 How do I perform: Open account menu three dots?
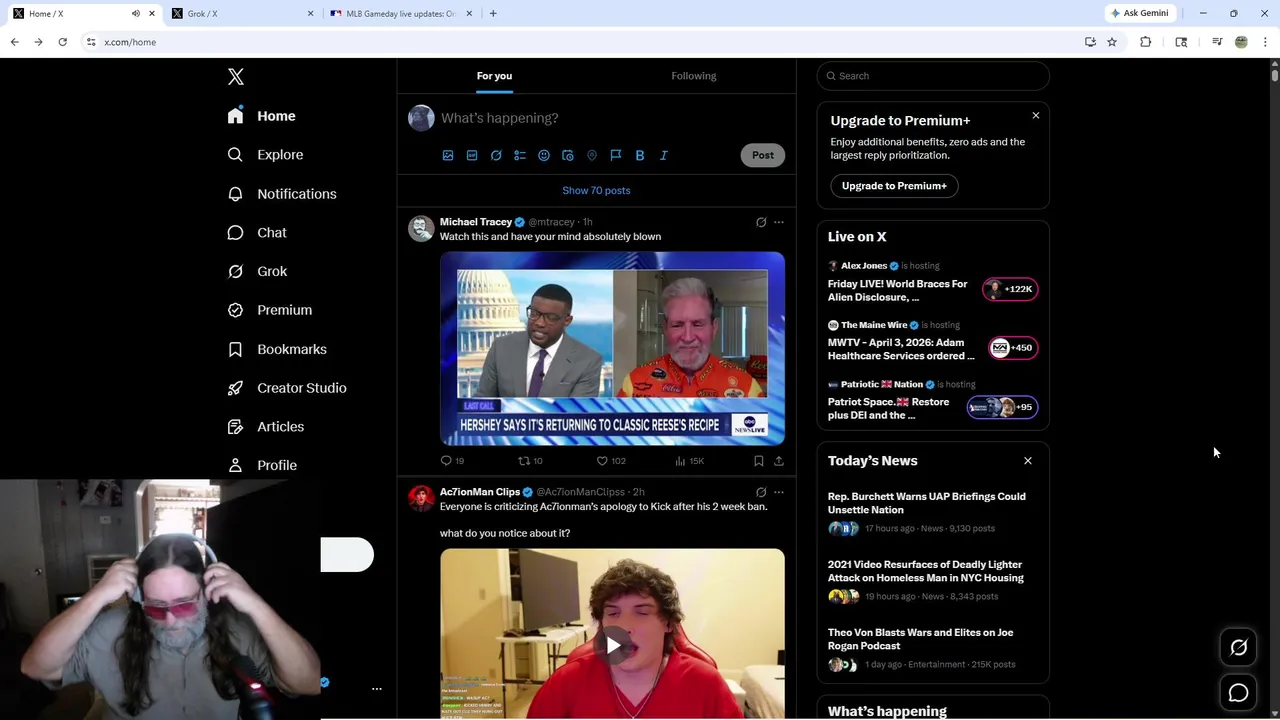tap(377, 689)
